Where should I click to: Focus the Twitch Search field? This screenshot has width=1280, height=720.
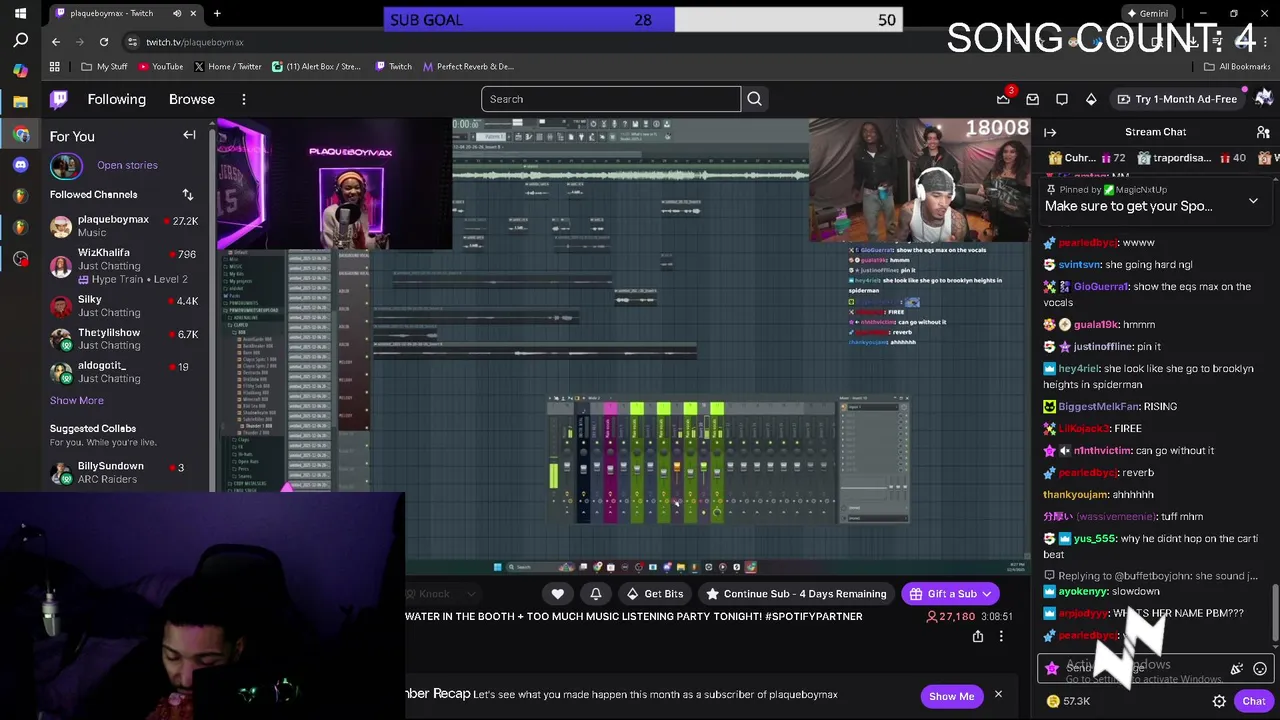pyautogui.click(x=611, y=99)
